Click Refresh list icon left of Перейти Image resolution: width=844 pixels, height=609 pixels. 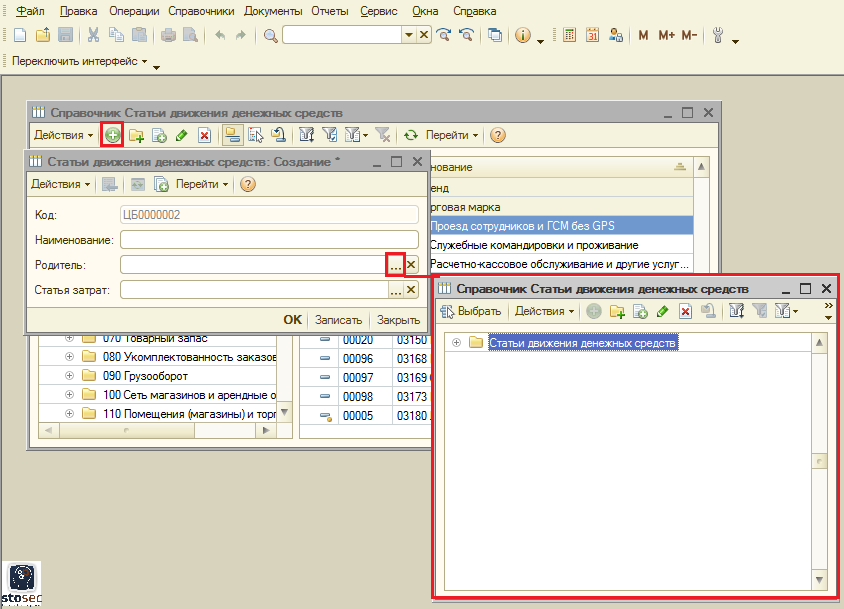pos(411,135)
